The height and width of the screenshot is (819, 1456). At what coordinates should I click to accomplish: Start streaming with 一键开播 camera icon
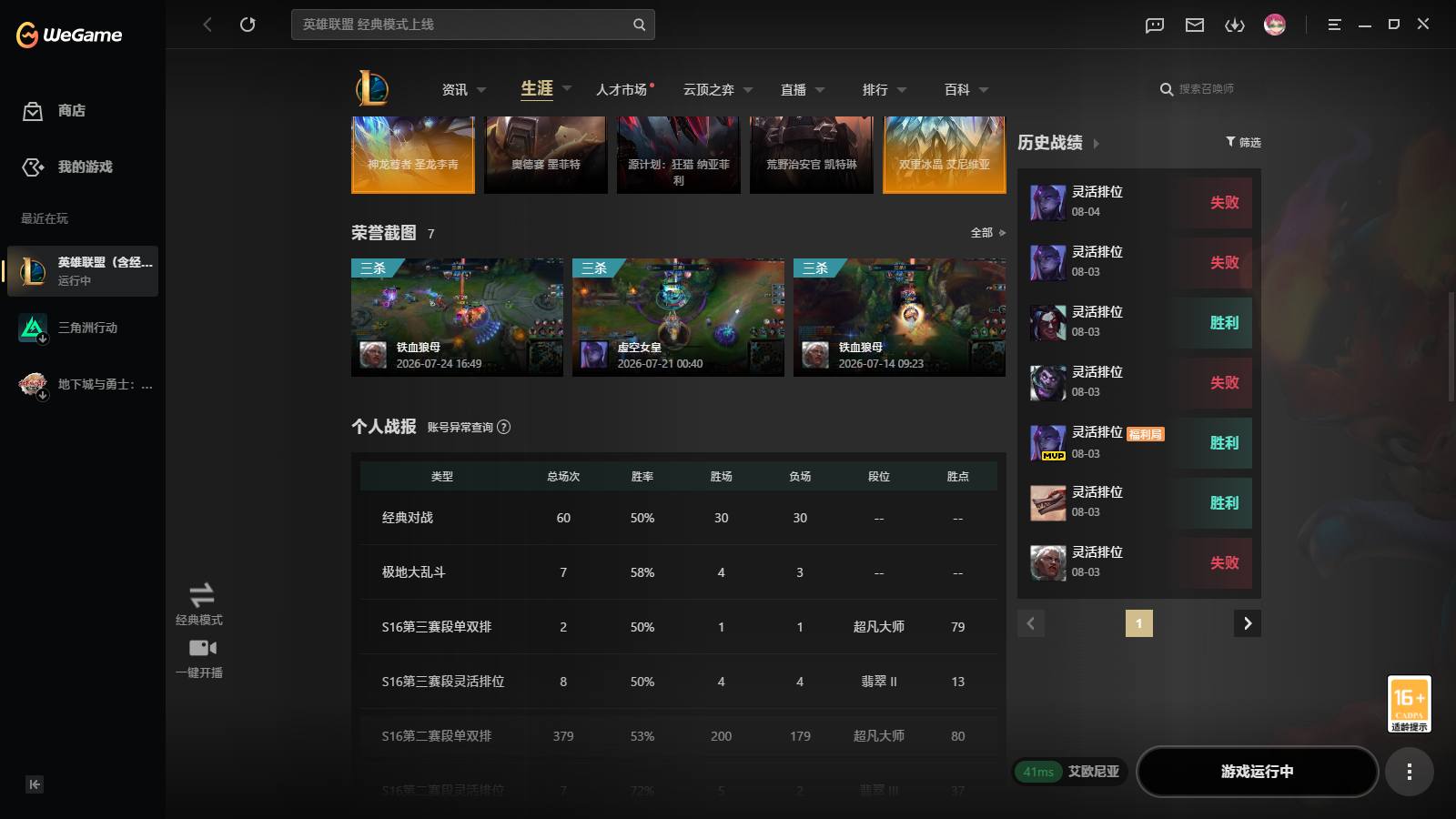point(202,648)
